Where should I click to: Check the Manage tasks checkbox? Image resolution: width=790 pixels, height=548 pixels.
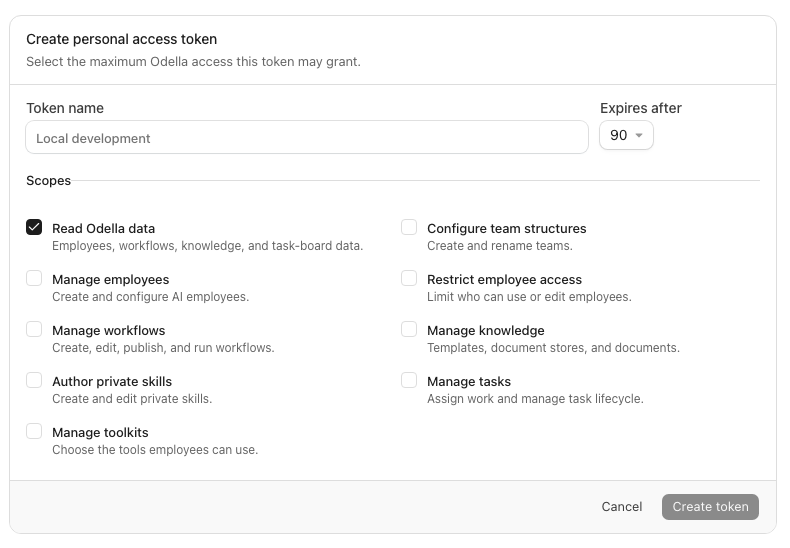(409, 380)
